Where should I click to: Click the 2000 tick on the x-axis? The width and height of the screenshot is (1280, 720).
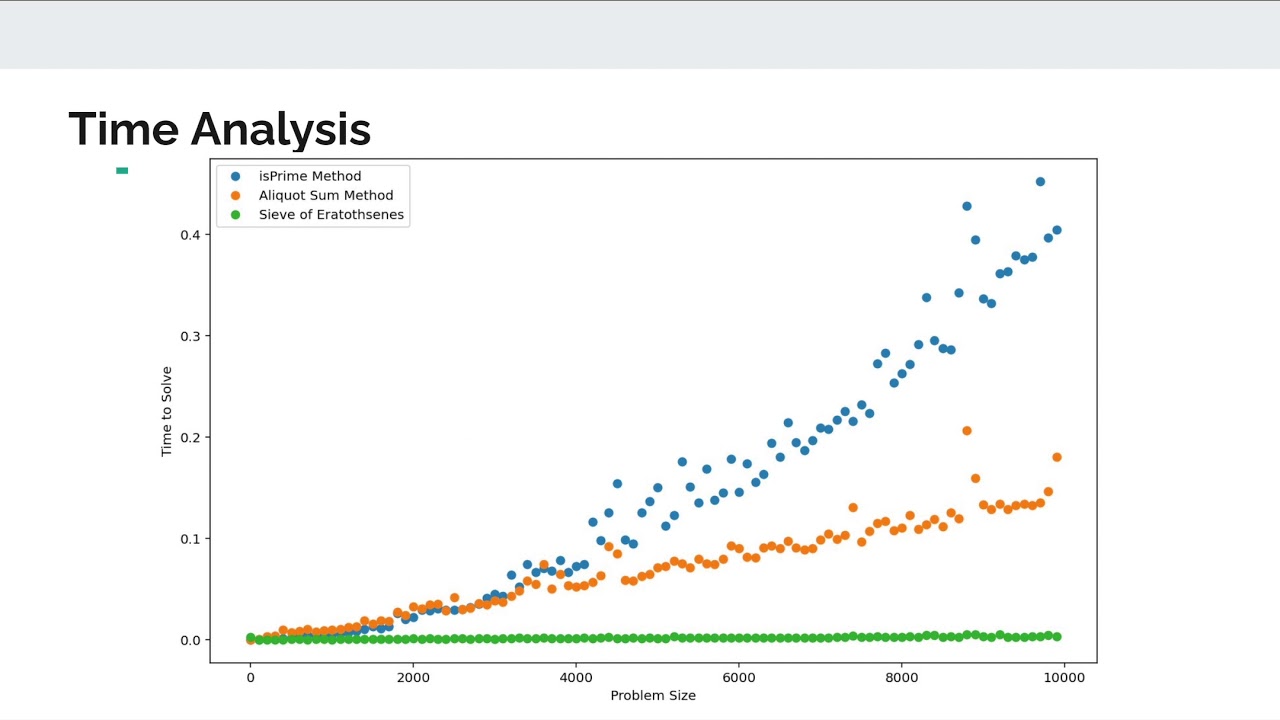pos(413,676)
